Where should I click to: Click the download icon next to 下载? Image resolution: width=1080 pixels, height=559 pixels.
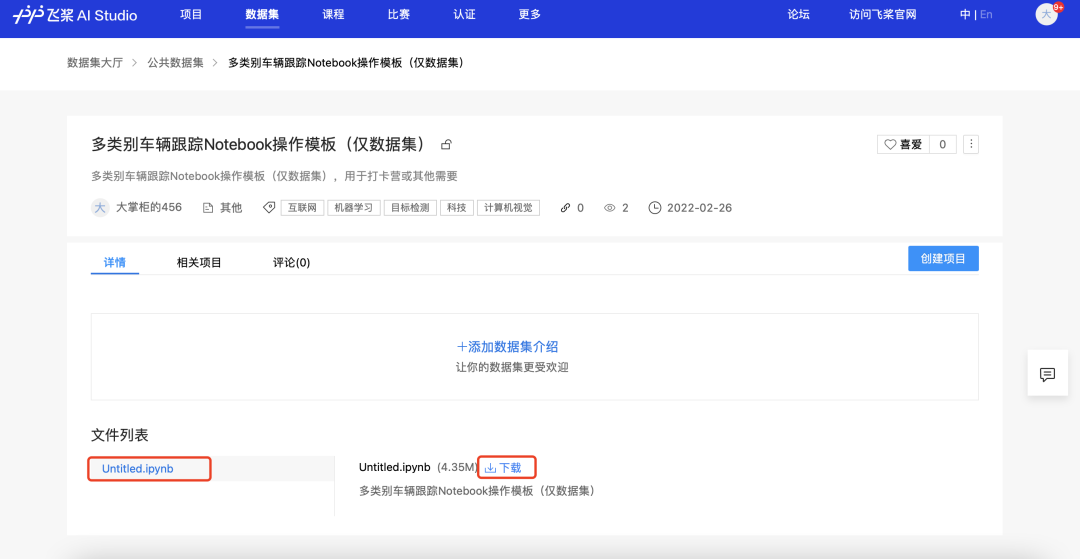[490, 468]
